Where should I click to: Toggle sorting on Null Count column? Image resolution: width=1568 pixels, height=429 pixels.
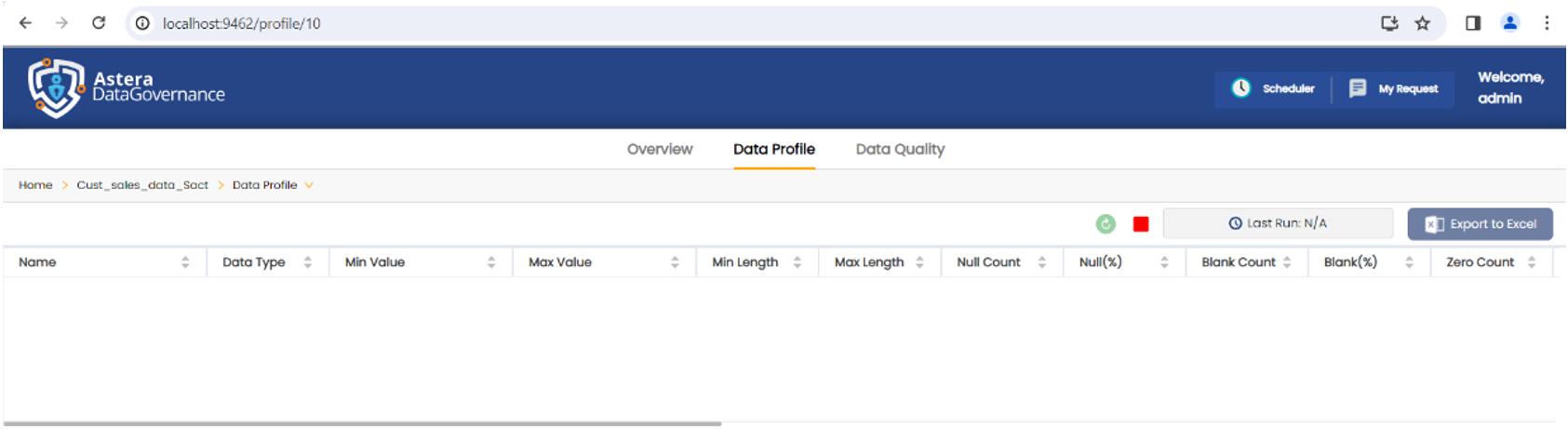[1042, 262]
